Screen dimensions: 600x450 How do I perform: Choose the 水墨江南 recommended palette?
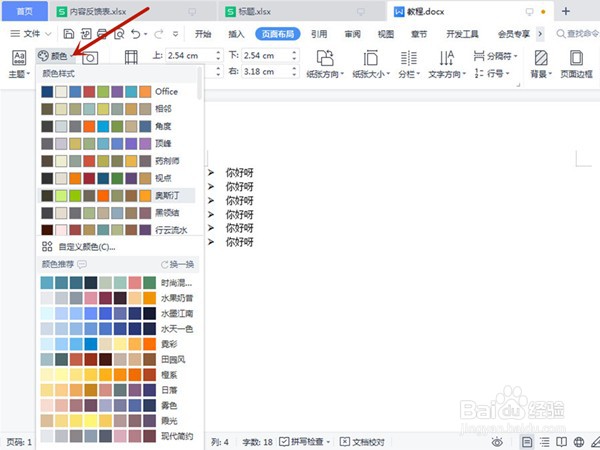point(117,313)
